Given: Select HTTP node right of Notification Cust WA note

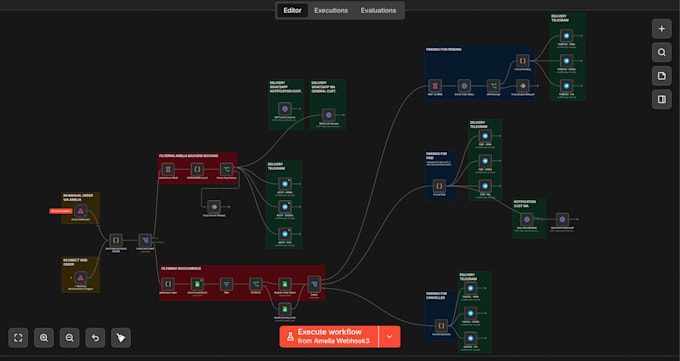Looking at the screenshot, I should click(x=562, y=220).
